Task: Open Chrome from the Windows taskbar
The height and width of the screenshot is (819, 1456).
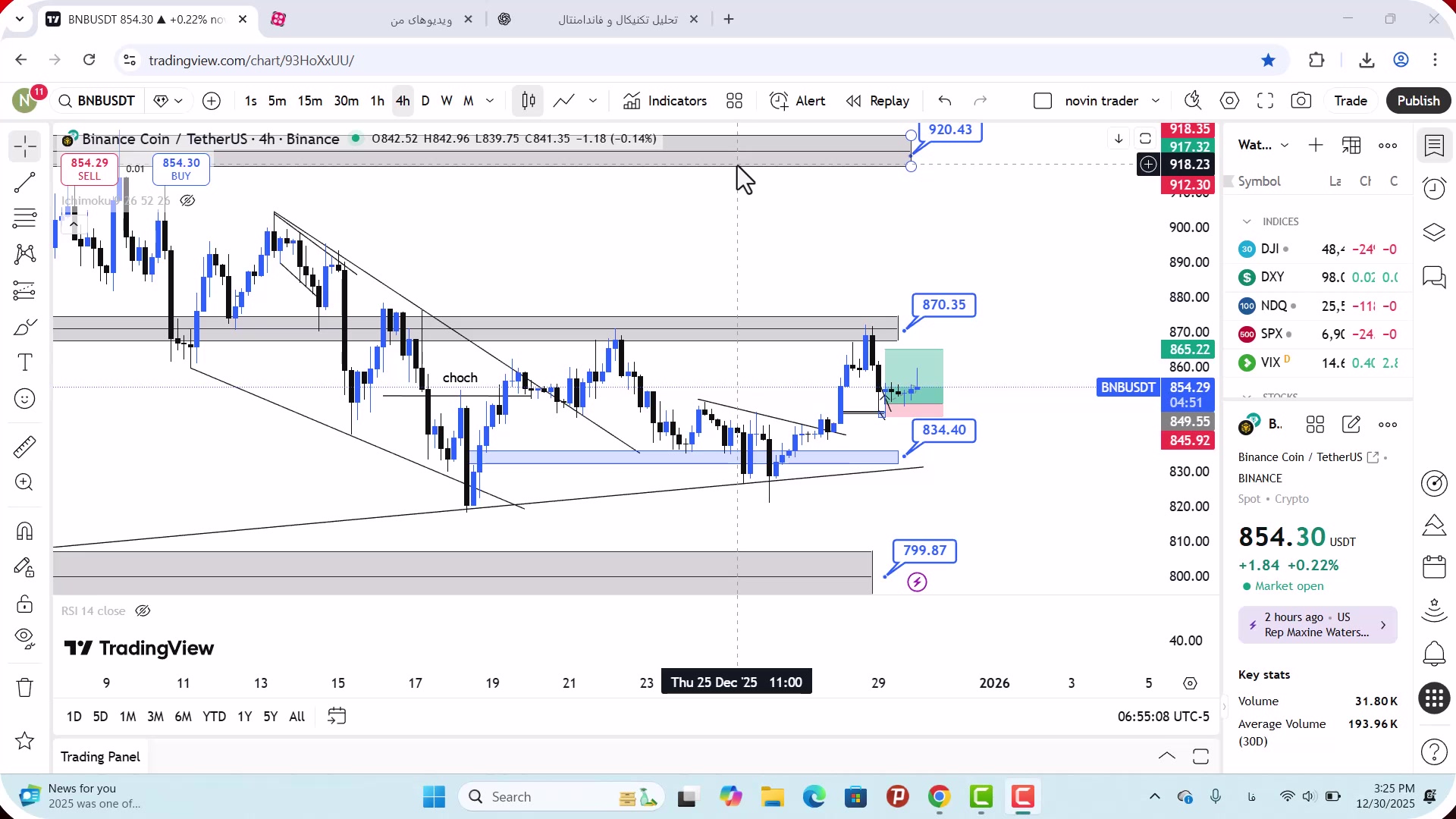Action: tap(939, 797)
